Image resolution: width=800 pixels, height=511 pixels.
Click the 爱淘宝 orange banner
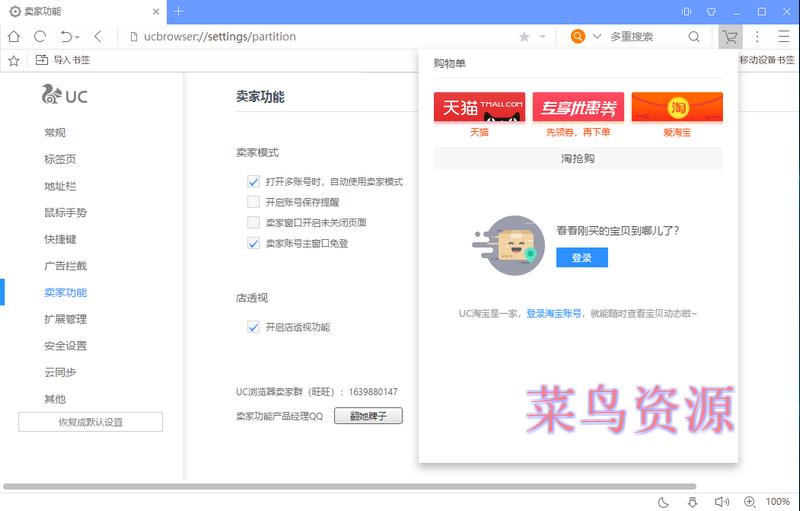coord(677,107)
